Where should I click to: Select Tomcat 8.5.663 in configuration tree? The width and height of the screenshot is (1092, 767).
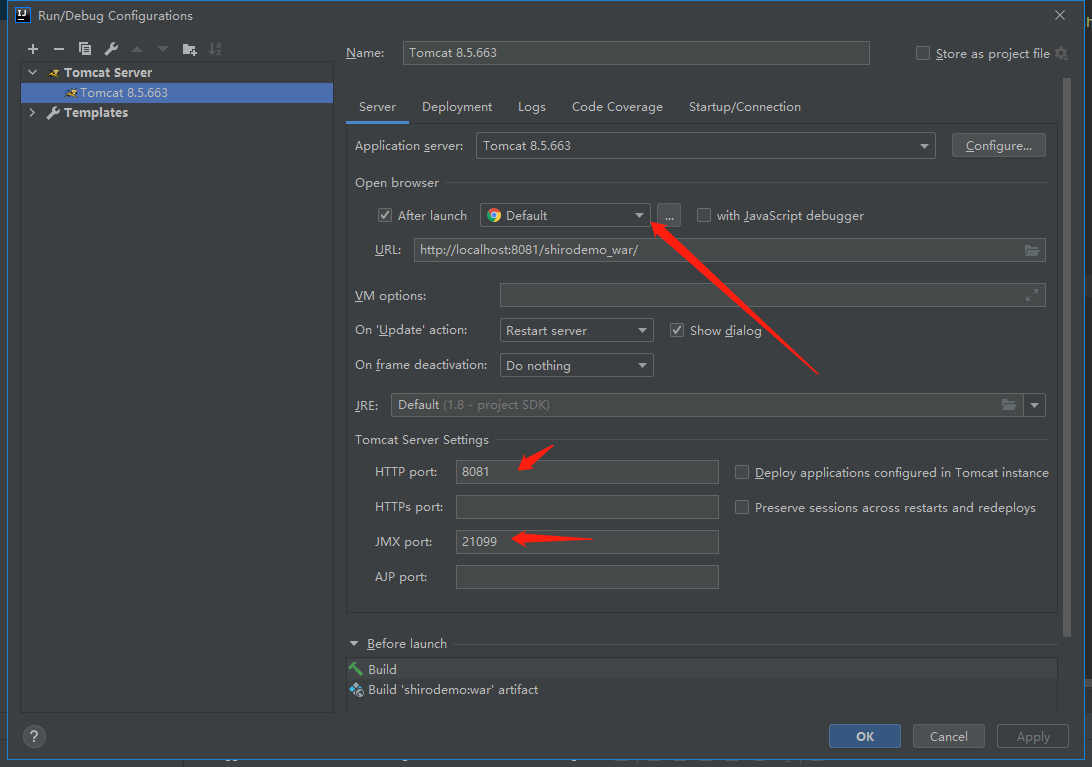177,93
